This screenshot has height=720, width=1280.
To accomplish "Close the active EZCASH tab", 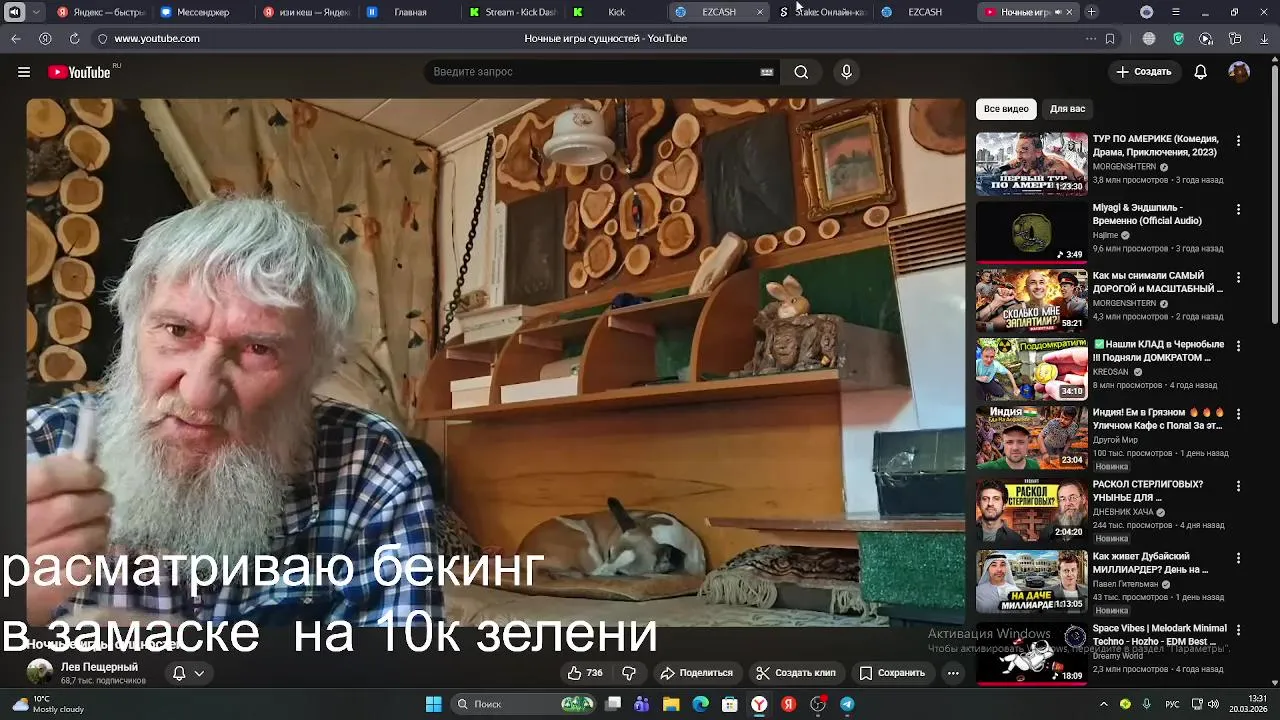I will 759,12.
